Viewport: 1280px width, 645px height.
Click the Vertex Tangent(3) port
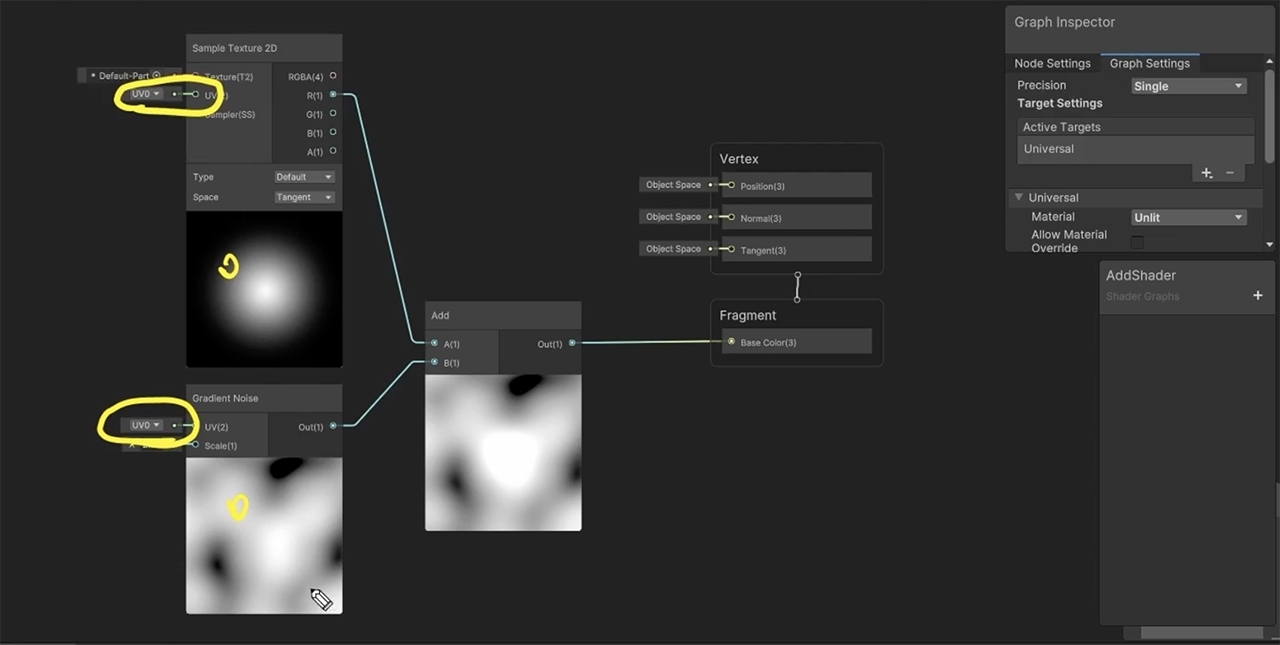[x=731, y=249]
